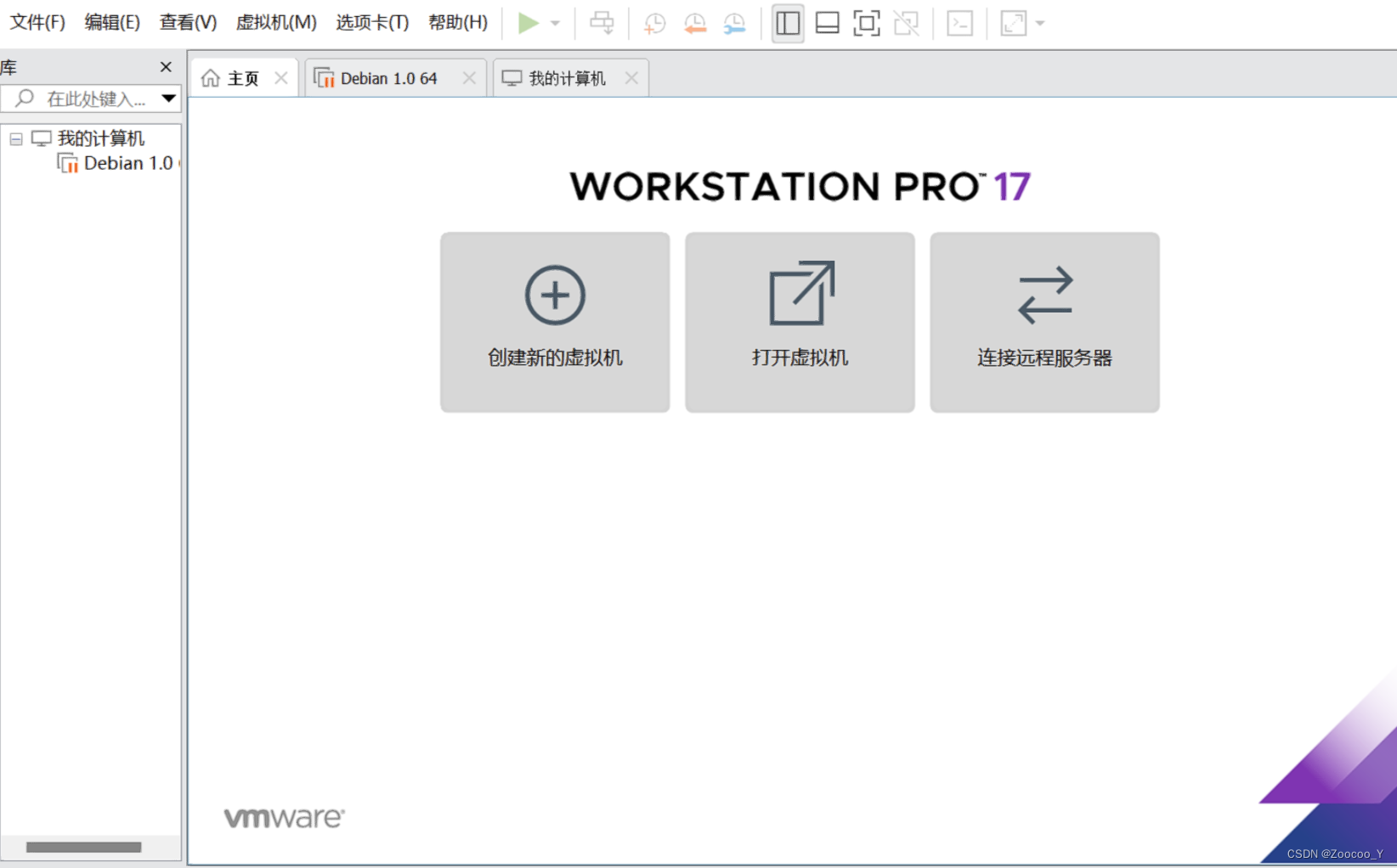Click the library horizontal scrollbar
1397x868 pixels.
83,847
